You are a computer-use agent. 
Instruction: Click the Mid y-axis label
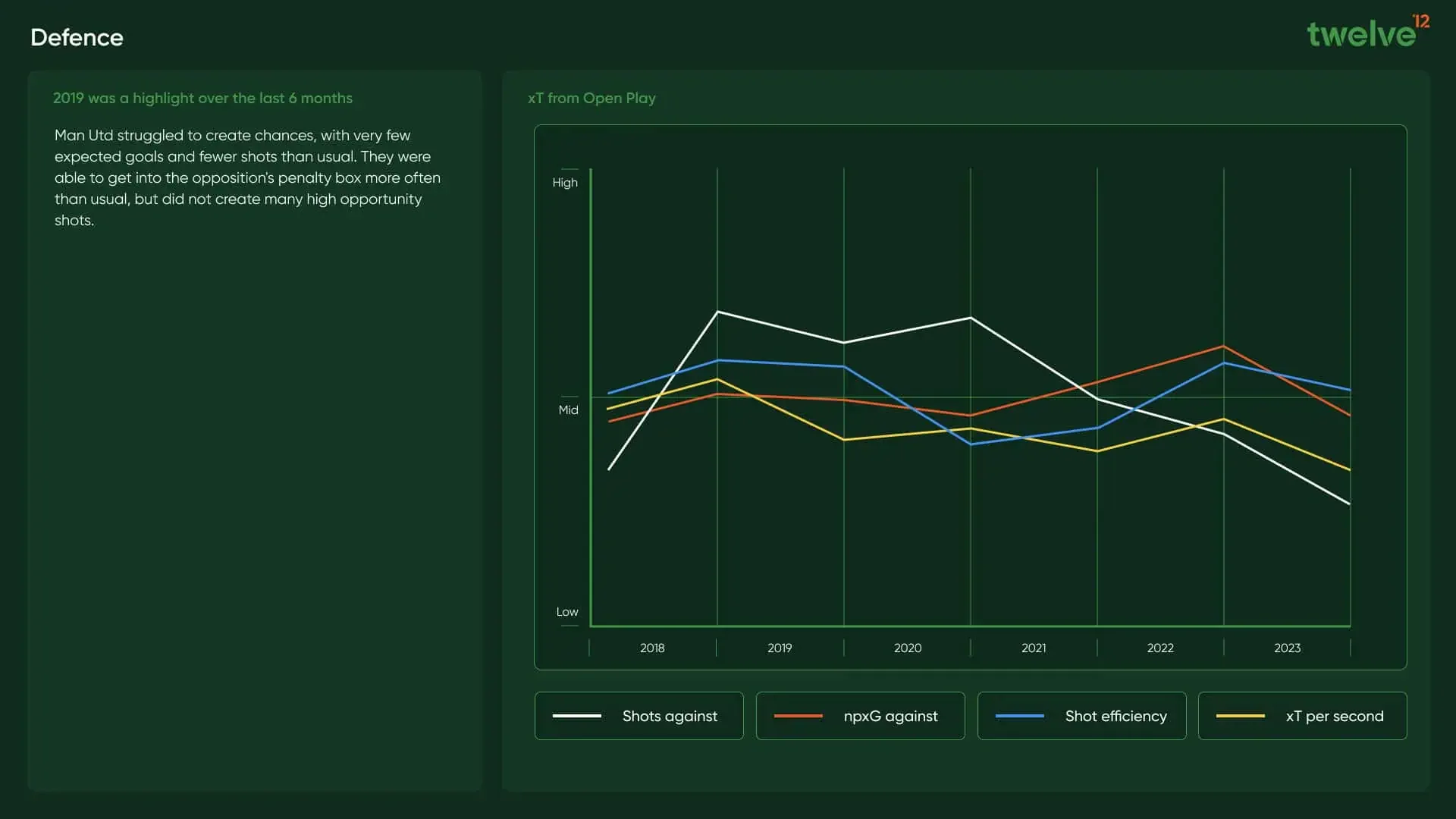click(x=568, y=409)
